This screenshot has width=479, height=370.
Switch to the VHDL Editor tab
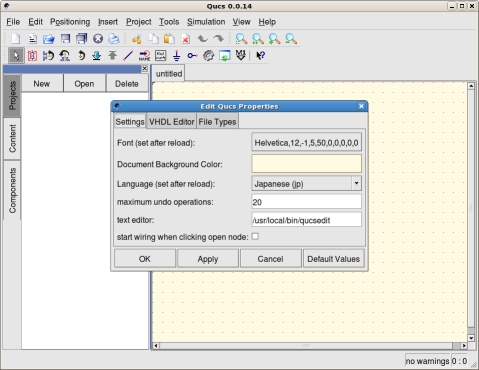click(171, 122)
